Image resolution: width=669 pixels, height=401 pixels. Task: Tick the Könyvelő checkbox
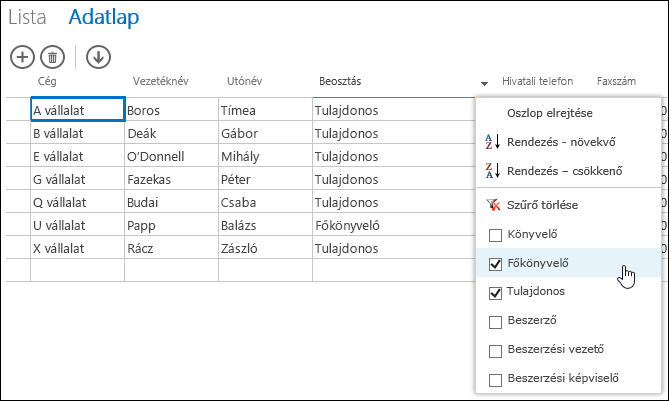coord(495,235)
